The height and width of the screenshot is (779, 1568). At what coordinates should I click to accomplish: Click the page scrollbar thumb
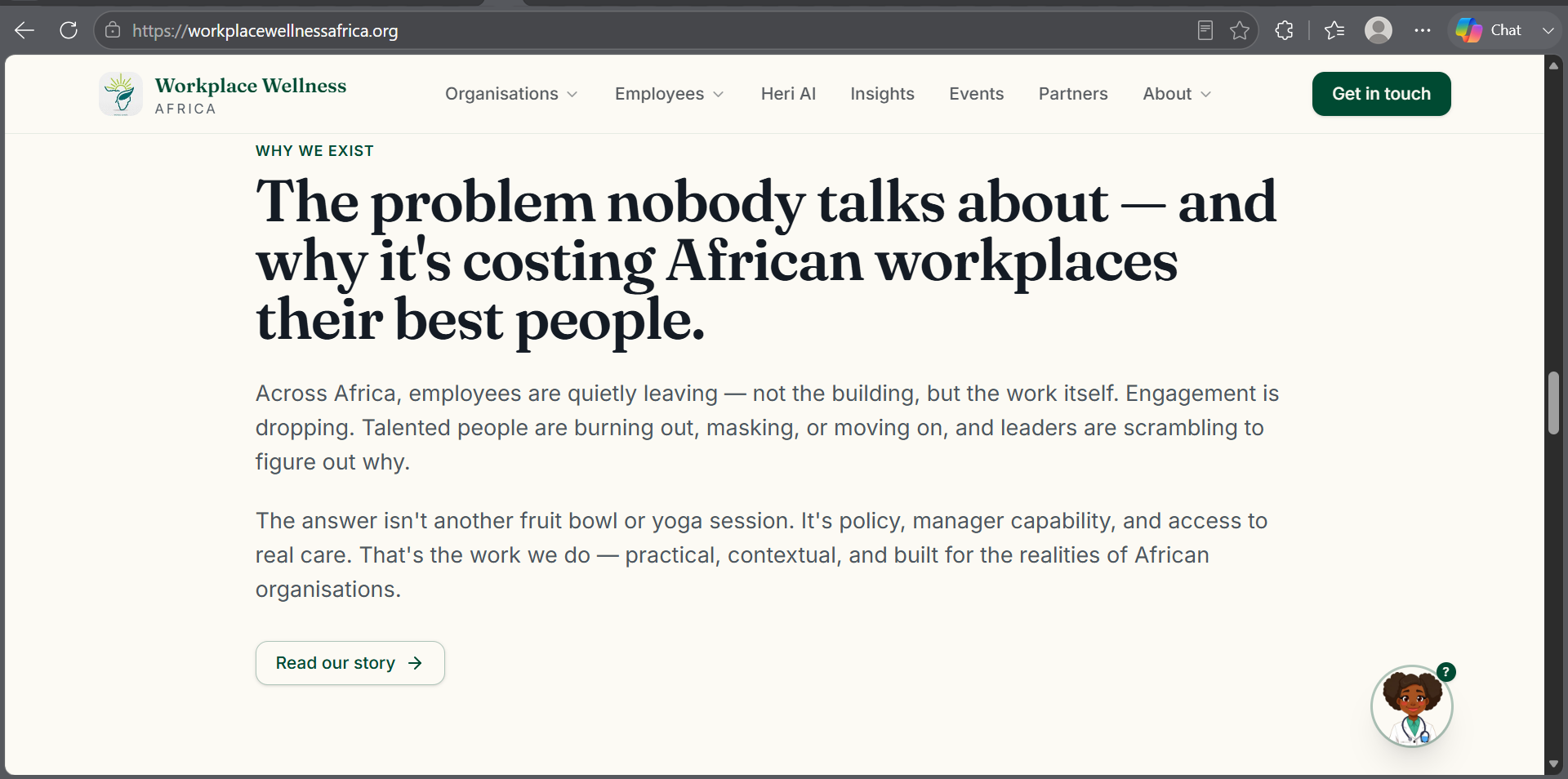point(1554,403)
